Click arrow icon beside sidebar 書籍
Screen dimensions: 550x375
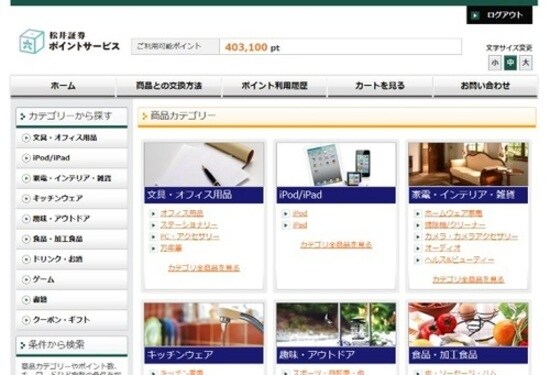tap(26, 300)
